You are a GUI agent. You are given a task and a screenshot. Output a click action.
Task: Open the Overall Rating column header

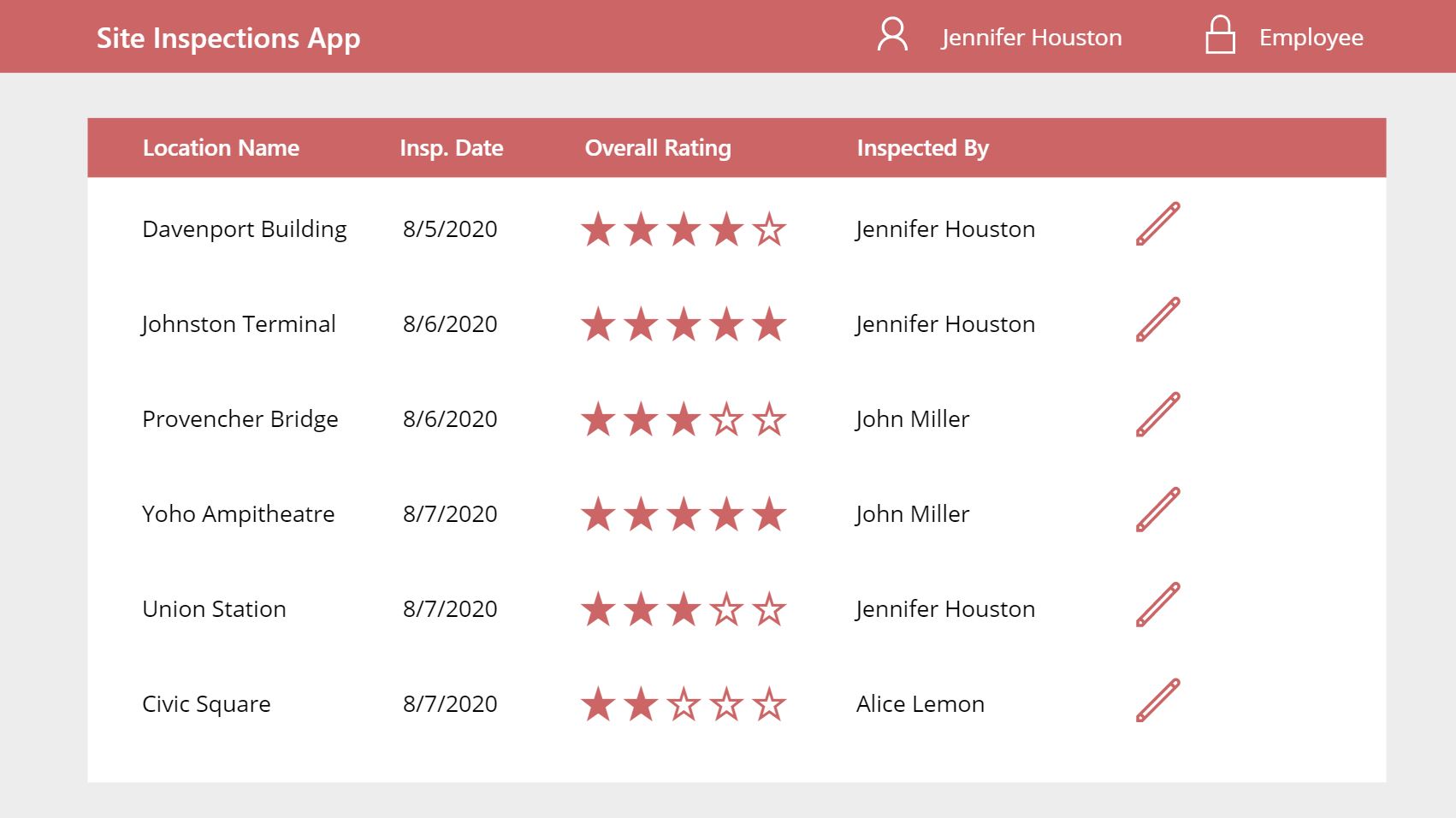coord(657,147)
